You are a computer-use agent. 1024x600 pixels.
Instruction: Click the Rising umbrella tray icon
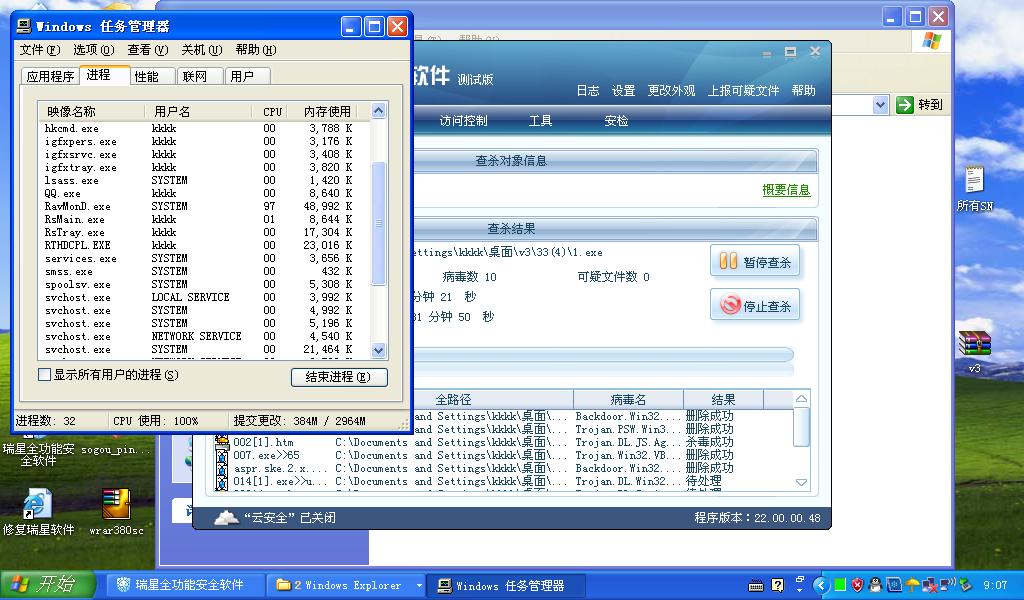pos(912,585)
